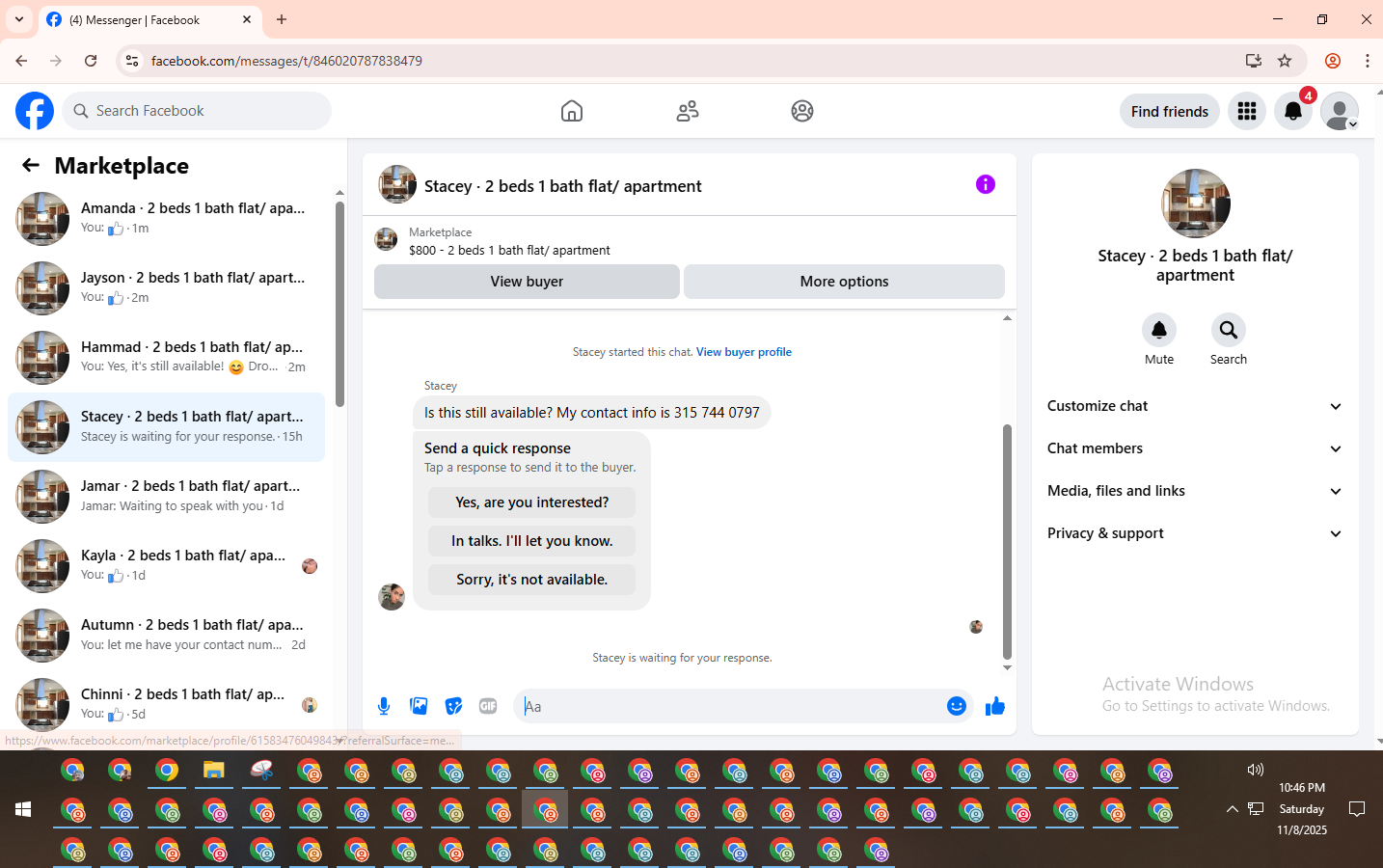Click the Find friends button
1383x868 pixels.
point(1169,111)
